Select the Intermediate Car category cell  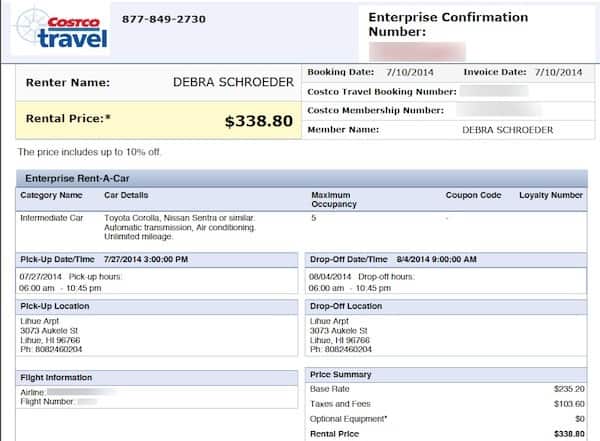tap(52, 218)
